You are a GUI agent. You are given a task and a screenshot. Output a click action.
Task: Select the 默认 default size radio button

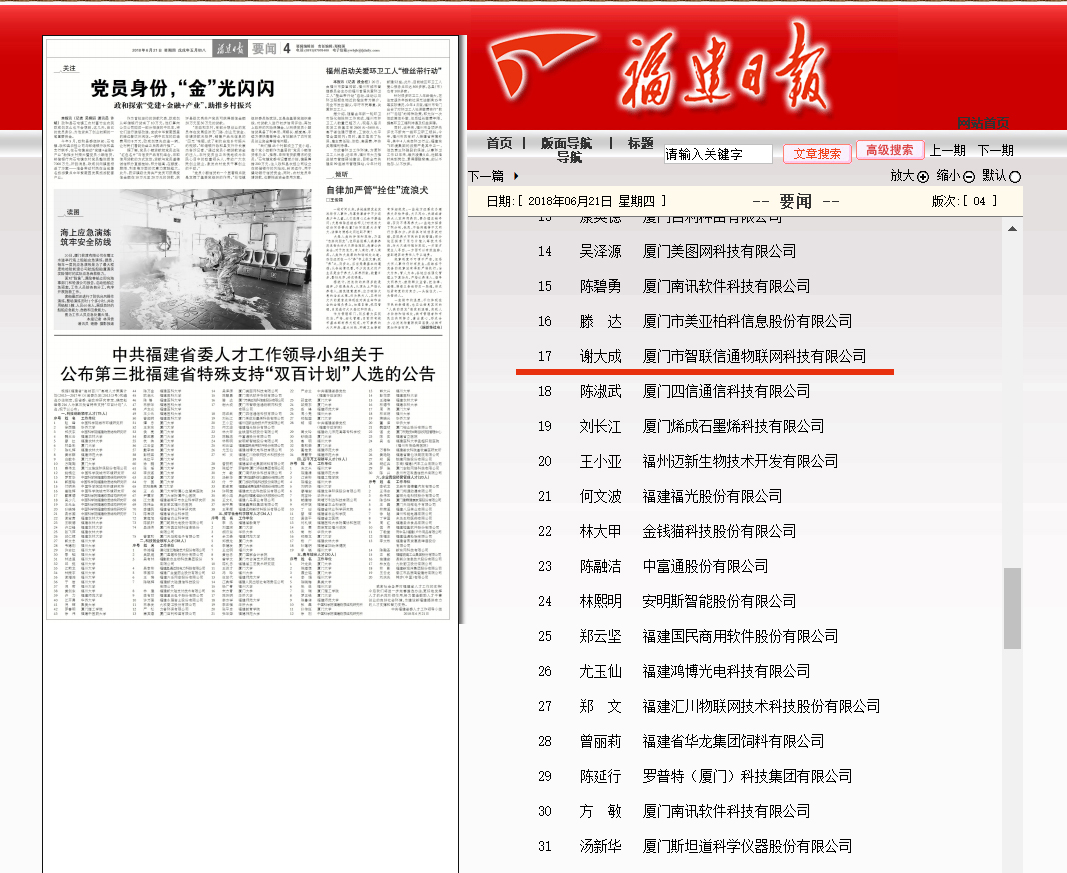tap(1016, 177)
